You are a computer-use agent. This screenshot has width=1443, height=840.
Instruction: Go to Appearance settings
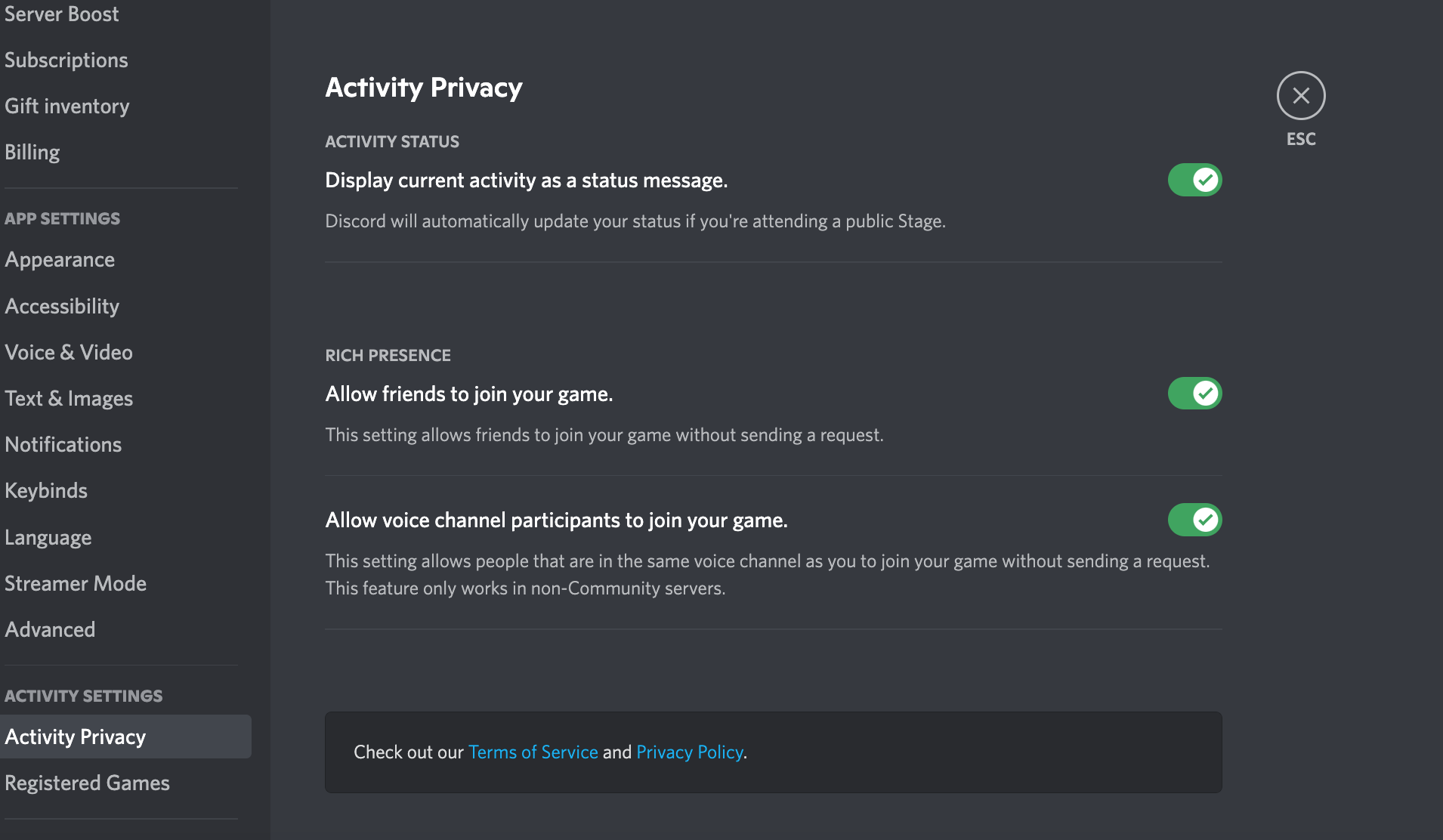click(60, 260)
